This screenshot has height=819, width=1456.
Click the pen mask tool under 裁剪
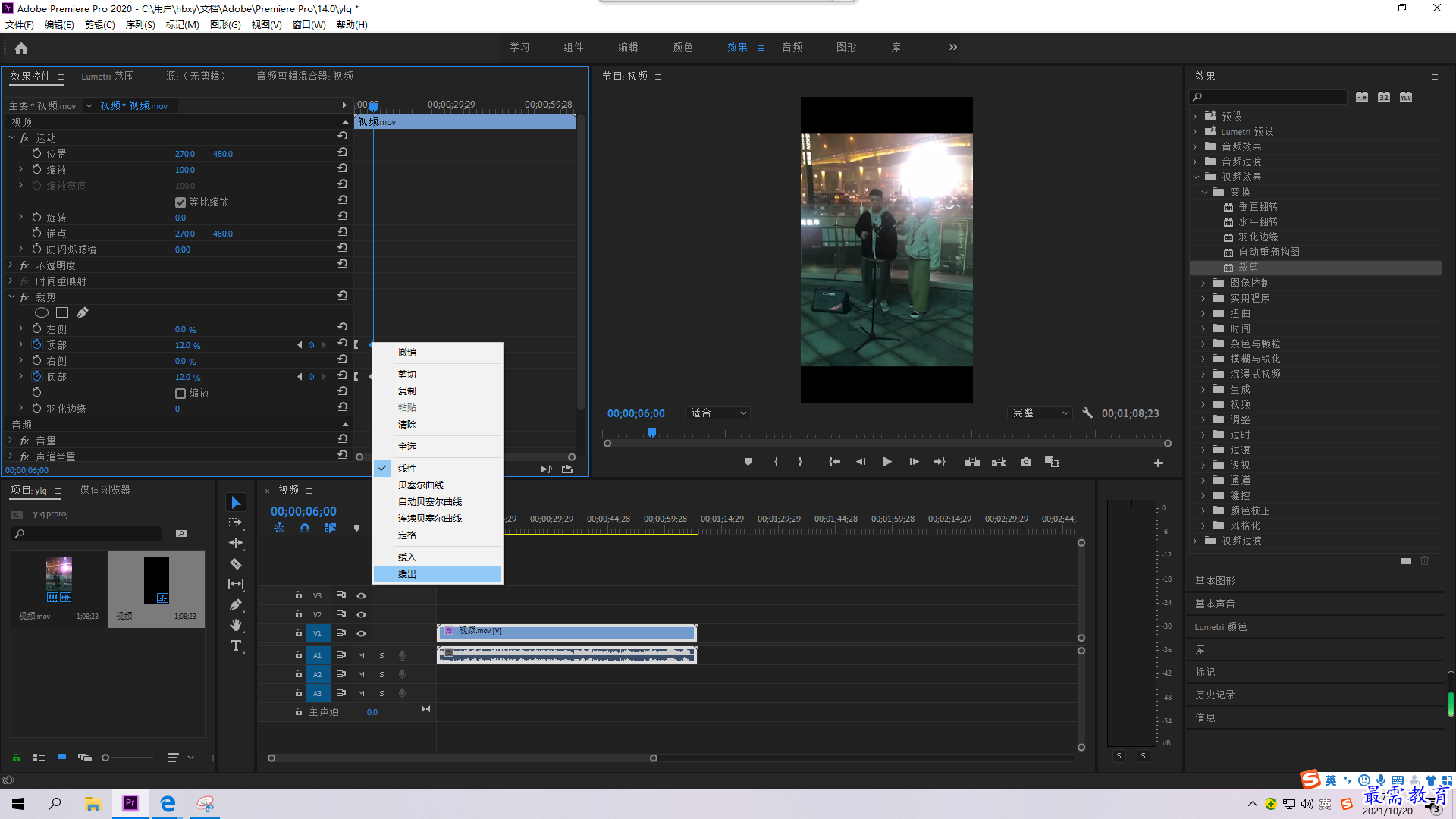pyautogui.click(x=83, y=312)
